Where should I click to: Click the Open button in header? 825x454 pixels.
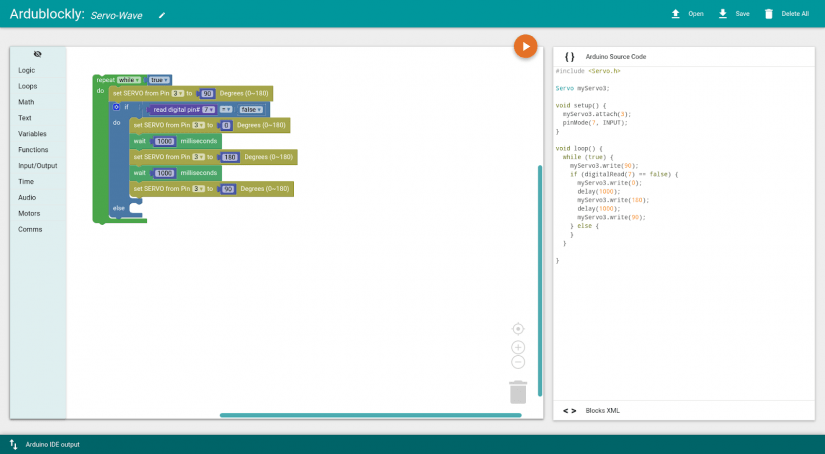tap(686, 14)
